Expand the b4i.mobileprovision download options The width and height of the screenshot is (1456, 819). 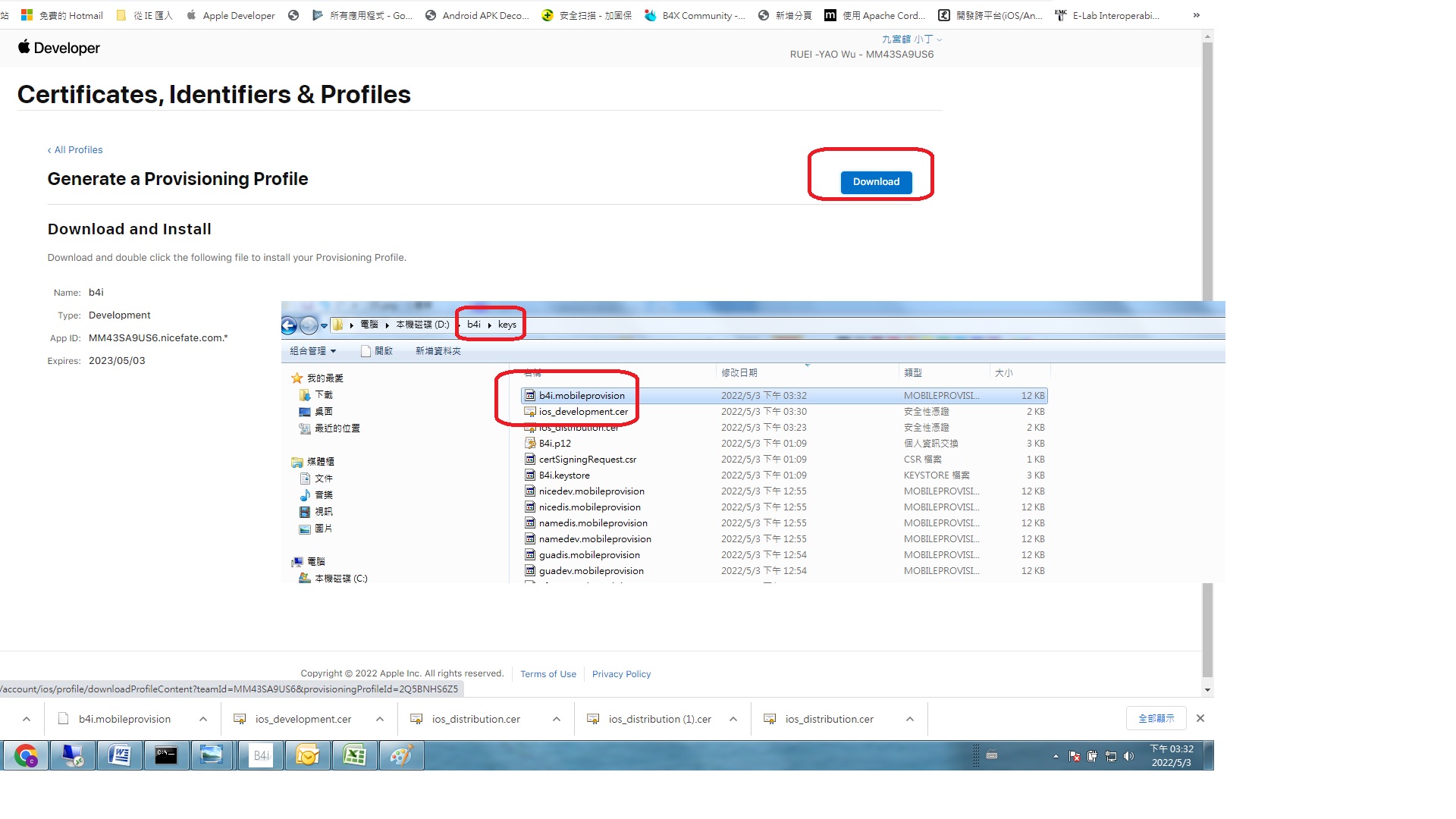click(x=203, y=719)
